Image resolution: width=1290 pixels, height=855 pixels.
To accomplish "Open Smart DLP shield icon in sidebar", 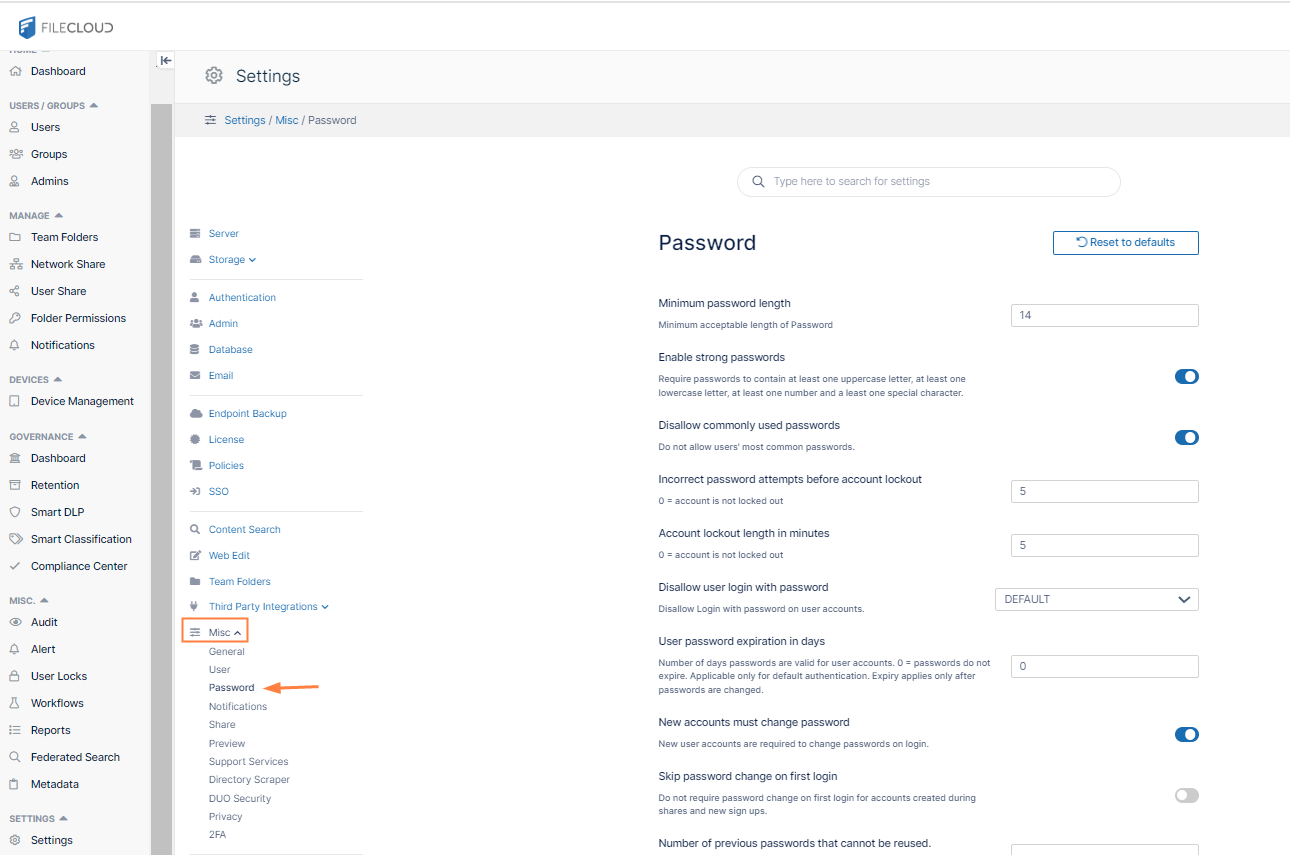I will tap(14, 512).
